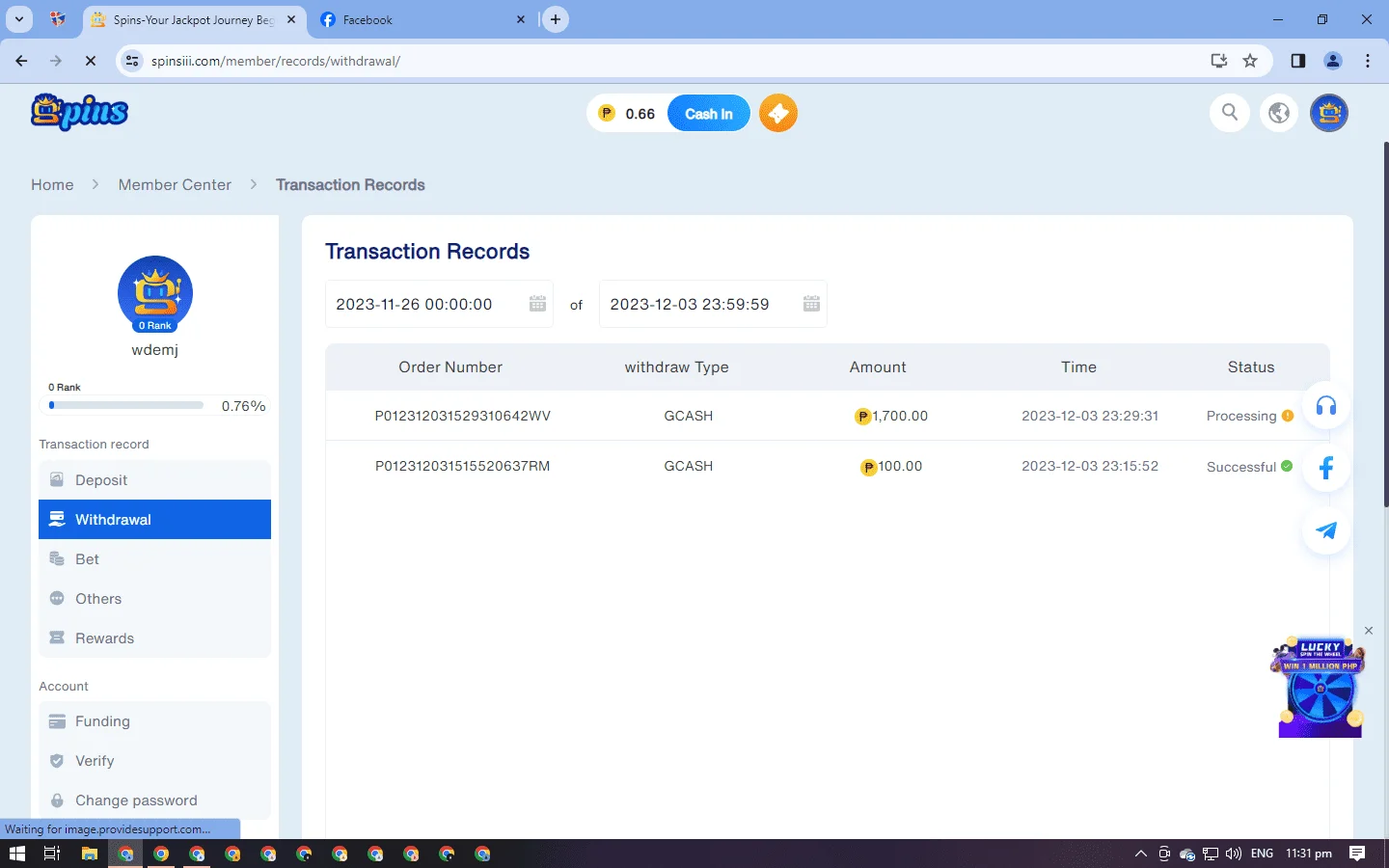
Task: Open Funding account section
Action: pyautogui.click(x=154, y=721)
